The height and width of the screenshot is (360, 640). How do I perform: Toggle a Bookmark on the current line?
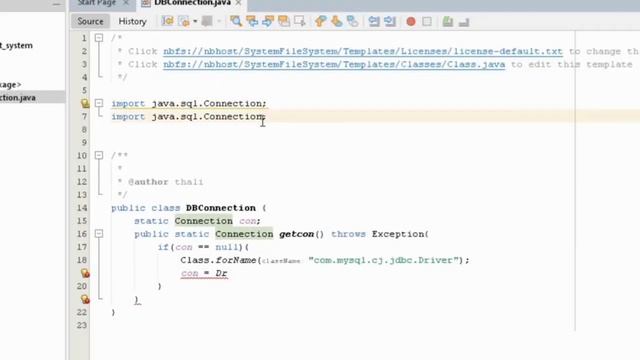352,21
